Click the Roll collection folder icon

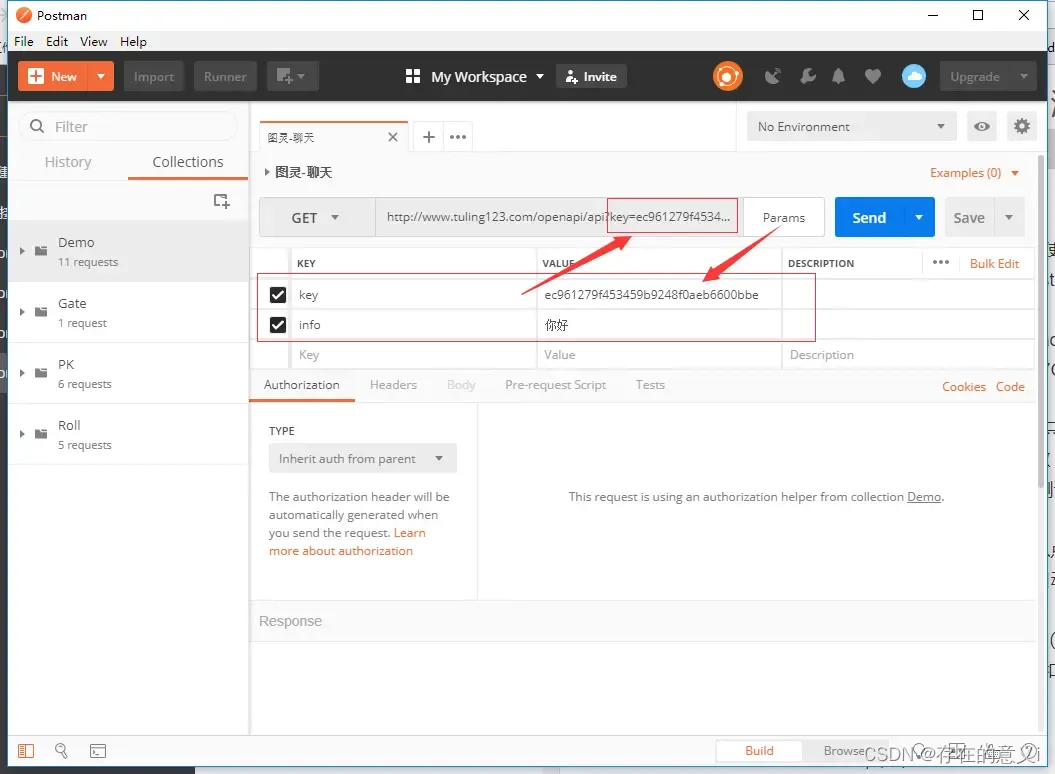[41, 433]
